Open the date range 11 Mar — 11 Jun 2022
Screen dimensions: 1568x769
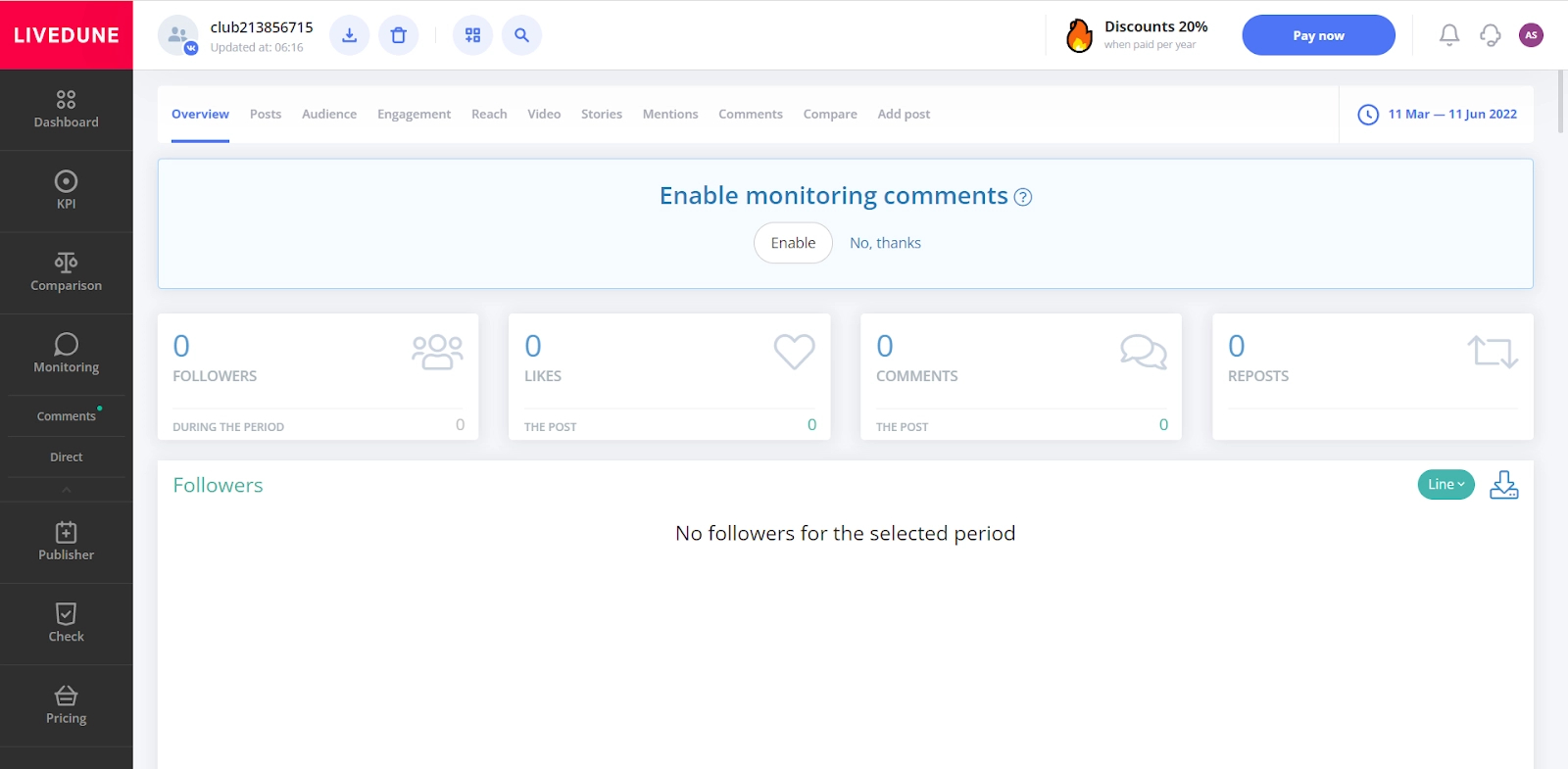pyautogui.click(x=1438, y=115)
